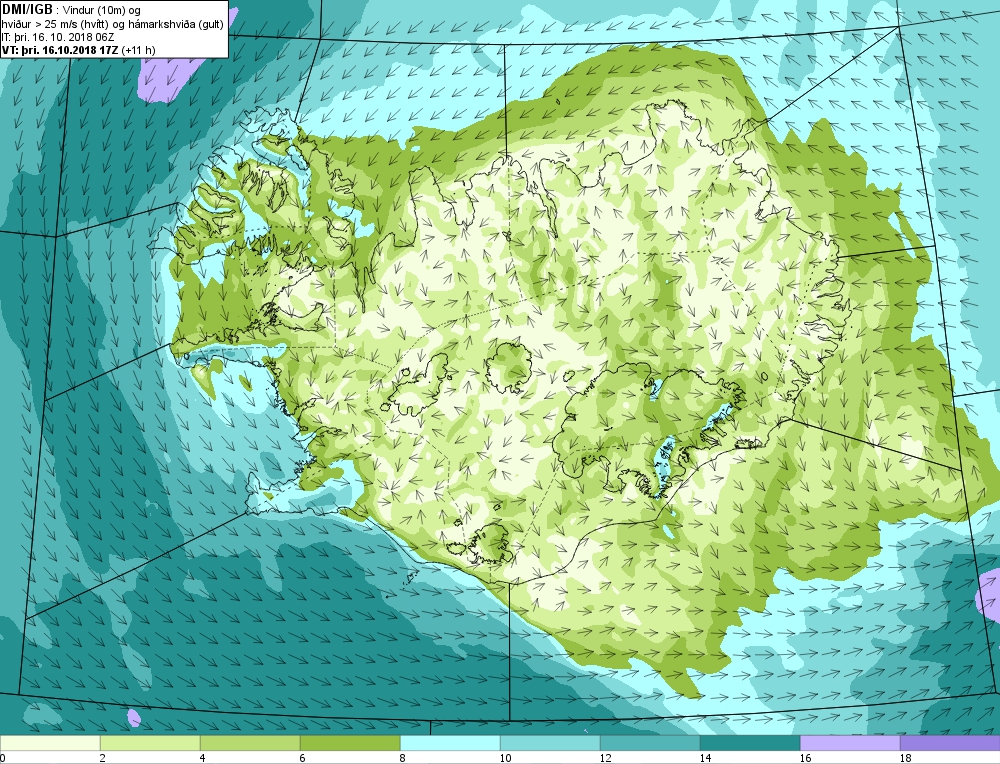1000x764 pixels.
Task: Click the legend scale label '18'
Action: [905, 758]
